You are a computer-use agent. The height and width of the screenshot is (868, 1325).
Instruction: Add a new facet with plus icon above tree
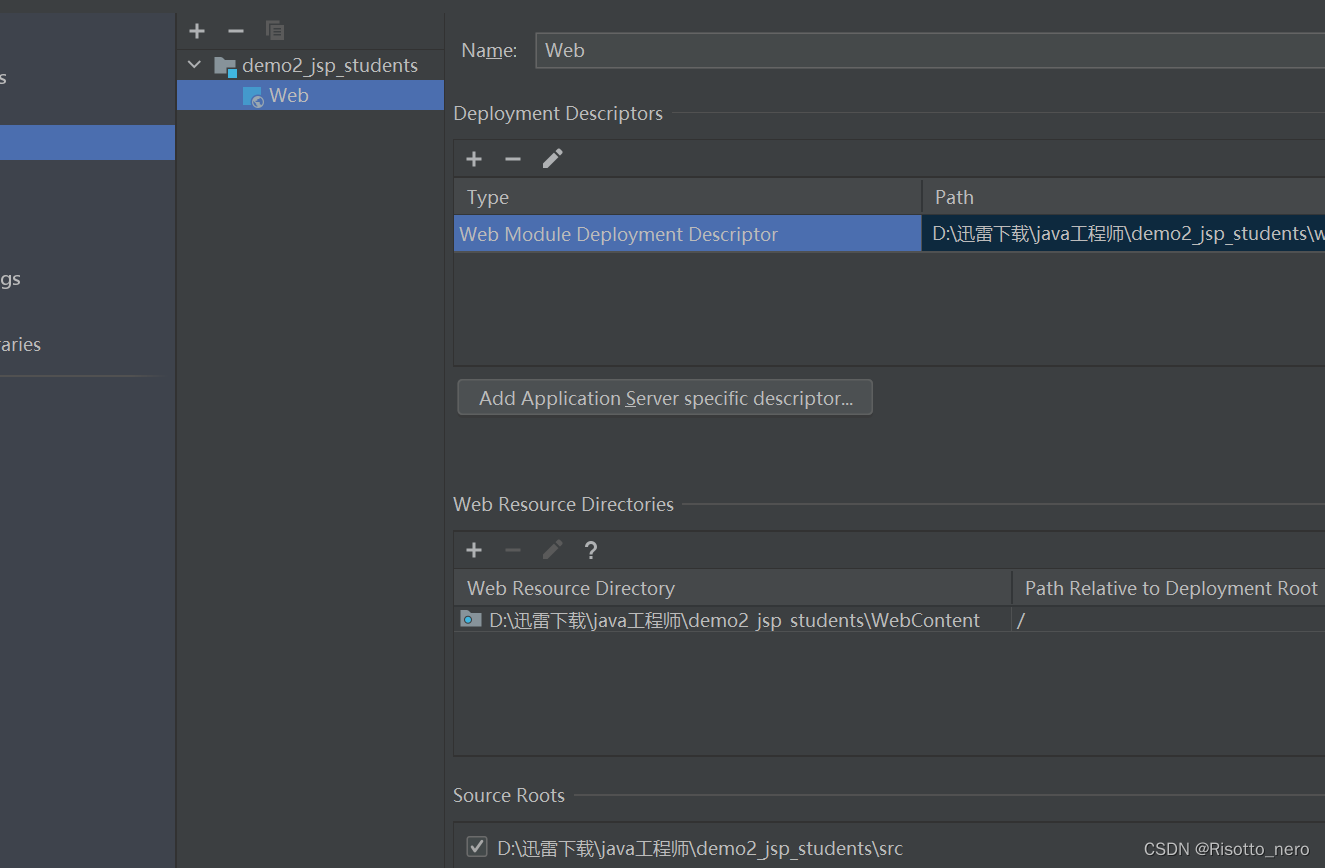point(197,31)
